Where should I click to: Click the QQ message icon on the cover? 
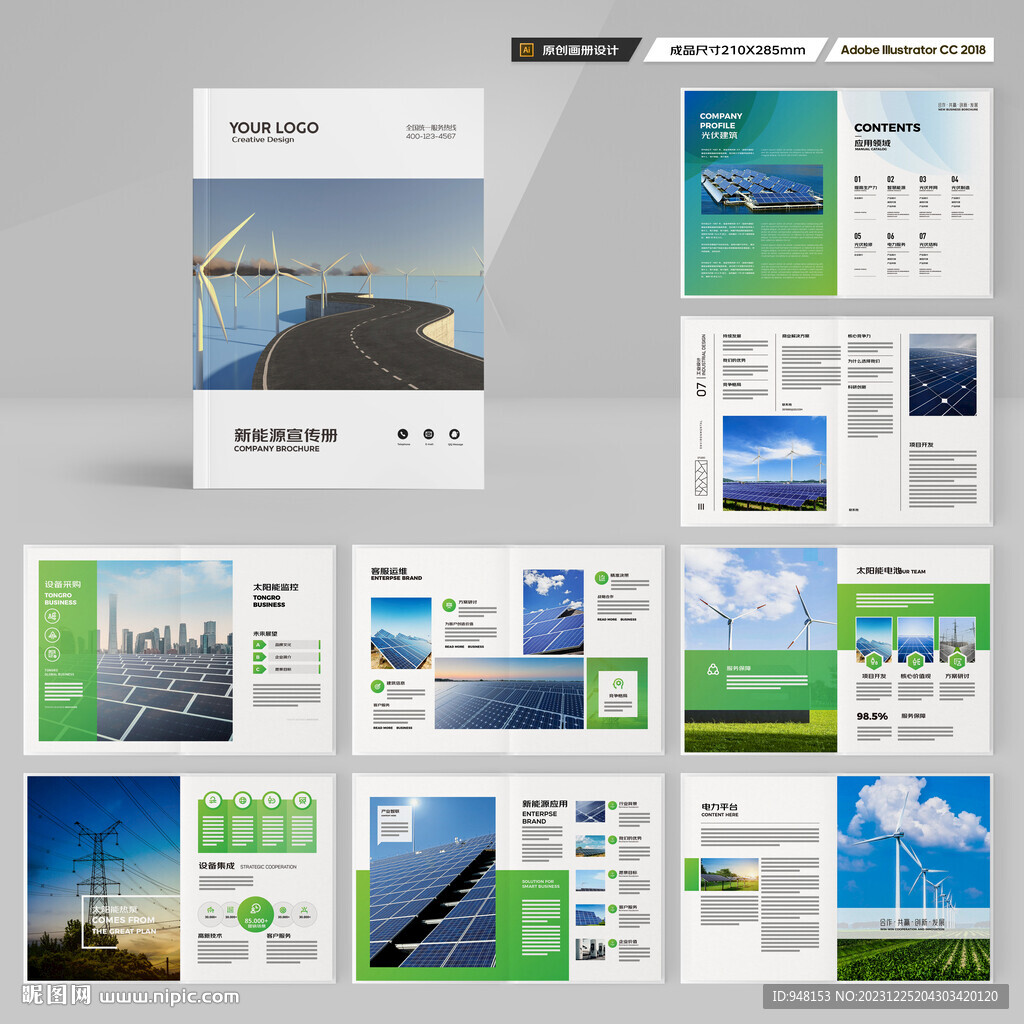[x=455, y=434]
